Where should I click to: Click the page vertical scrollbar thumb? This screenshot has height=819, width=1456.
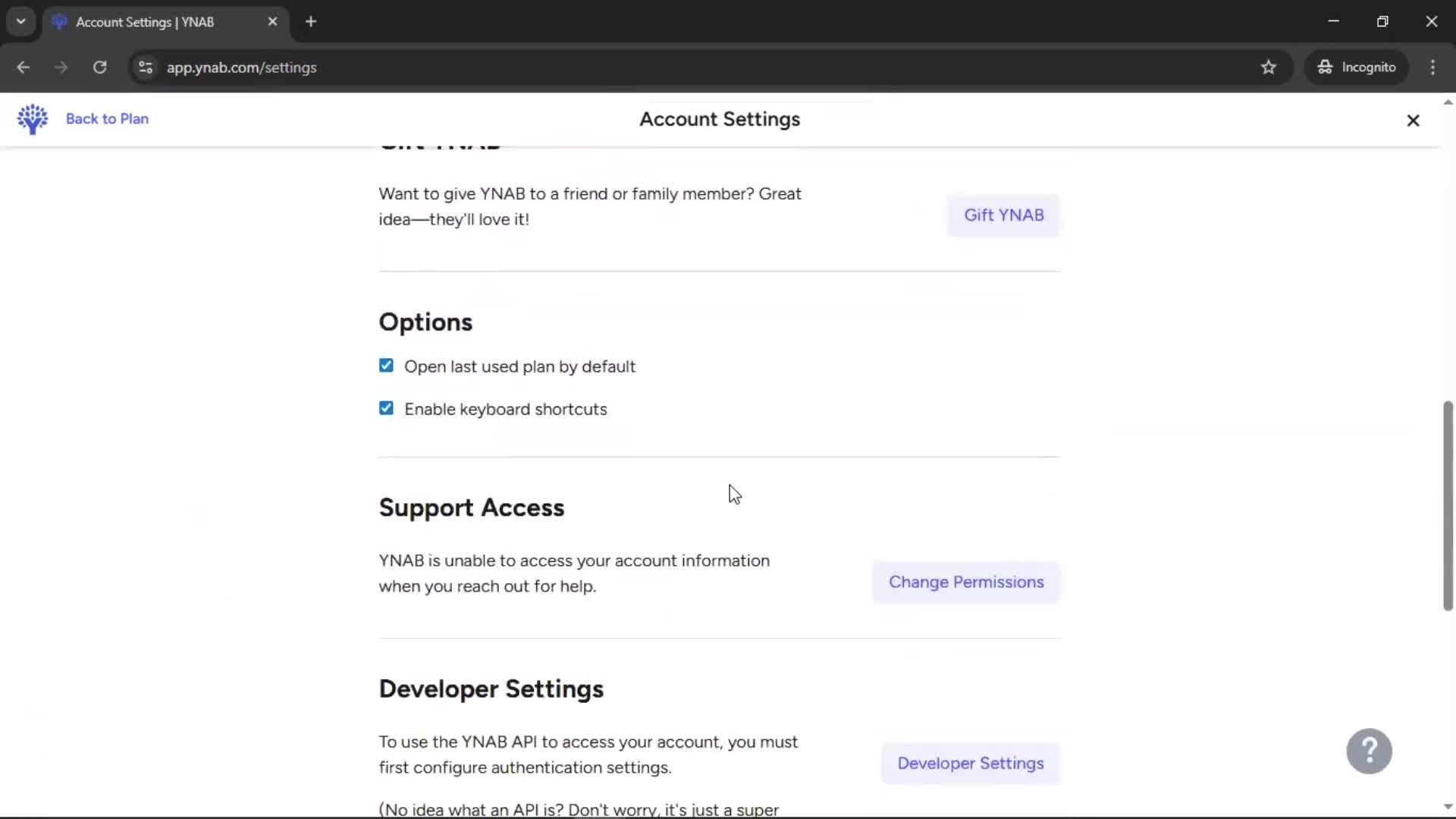[x=1447, y=506]
